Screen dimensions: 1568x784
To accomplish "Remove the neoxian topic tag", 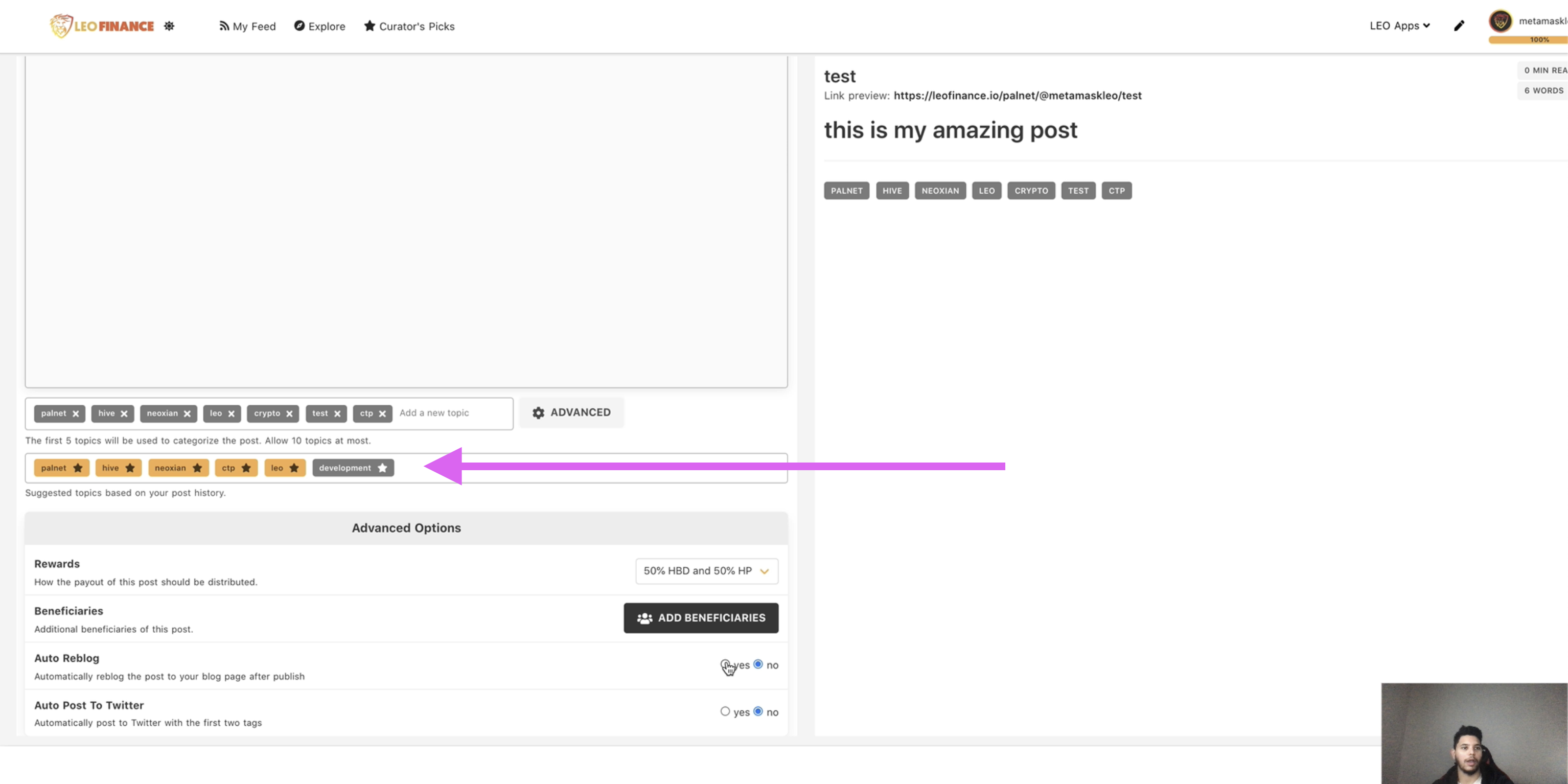I will tap(188, 414).
